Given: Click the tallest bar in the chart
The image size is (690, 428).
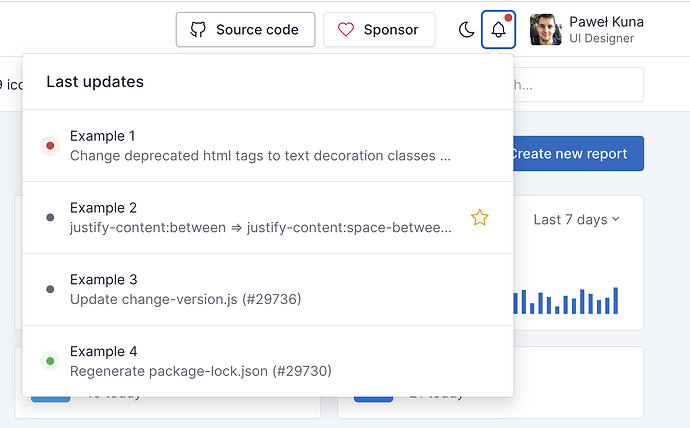Looking at the screenshot, I should click(616, 301).
